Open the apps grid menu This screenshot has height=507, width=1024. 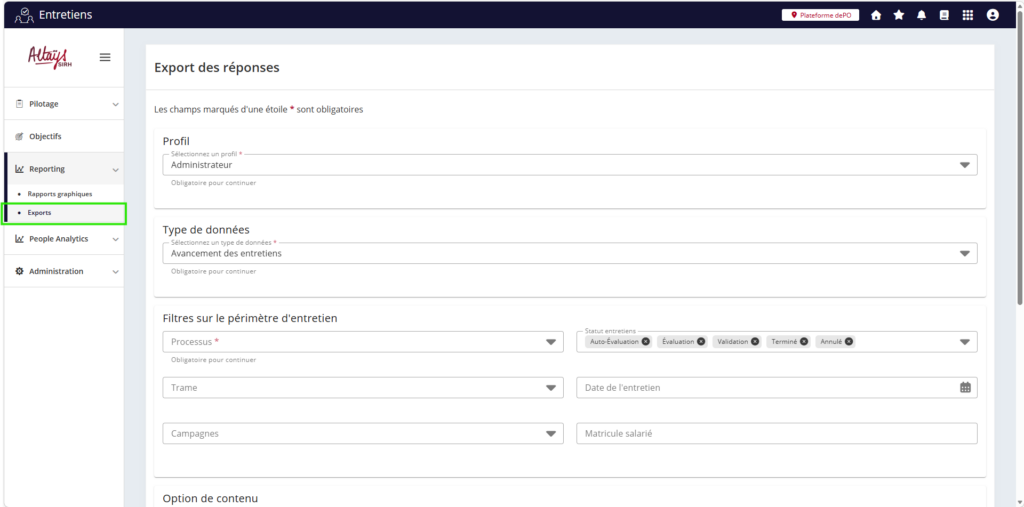967,15
